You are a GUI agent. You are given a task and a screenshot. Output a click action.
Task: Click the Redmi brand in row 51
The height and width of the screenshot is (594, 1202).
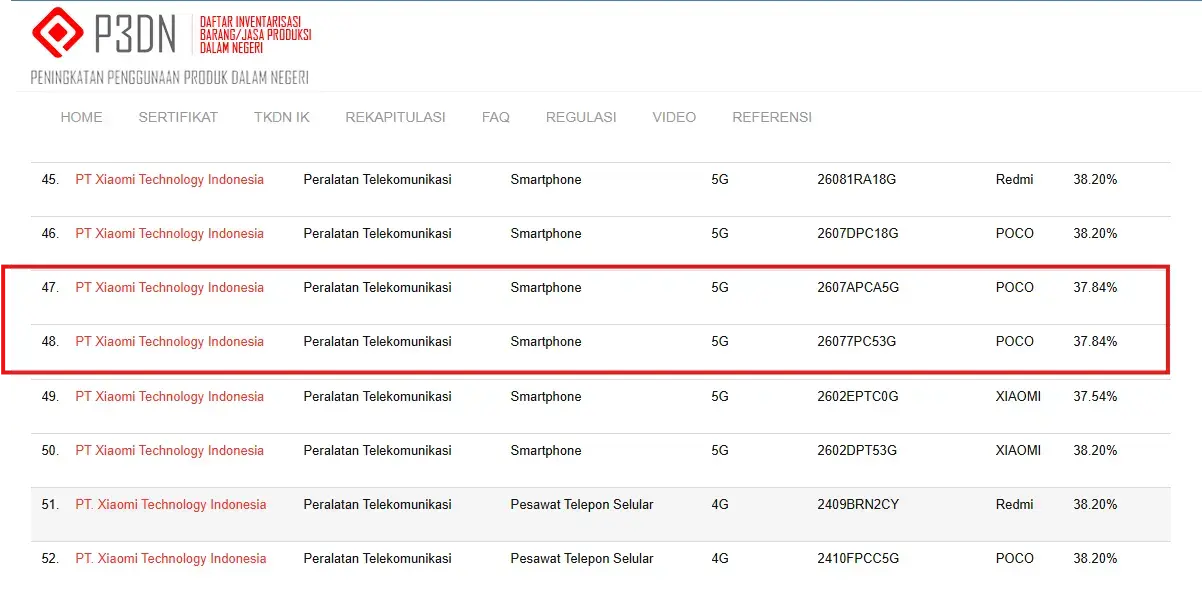click(1015, 505)
